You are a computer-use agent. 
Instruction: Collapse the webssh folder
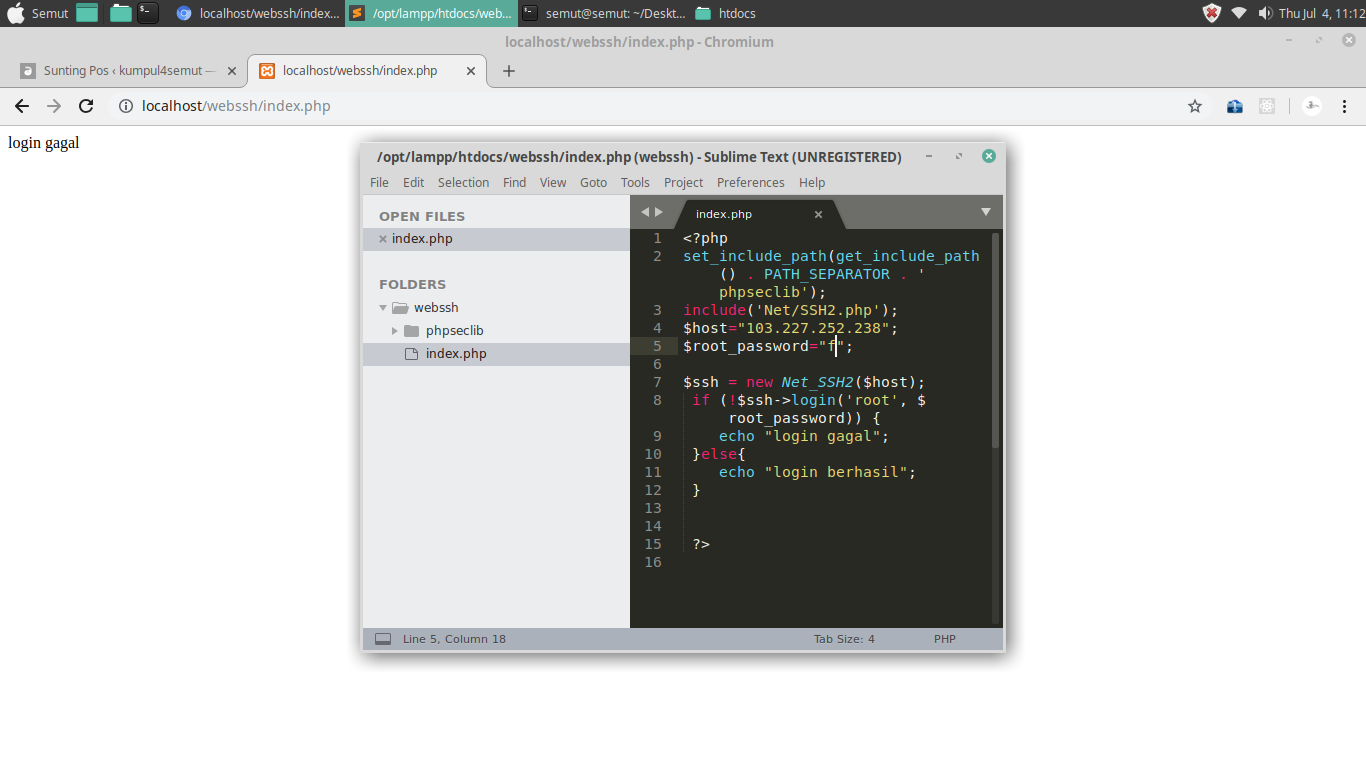[x=383, y=308]
